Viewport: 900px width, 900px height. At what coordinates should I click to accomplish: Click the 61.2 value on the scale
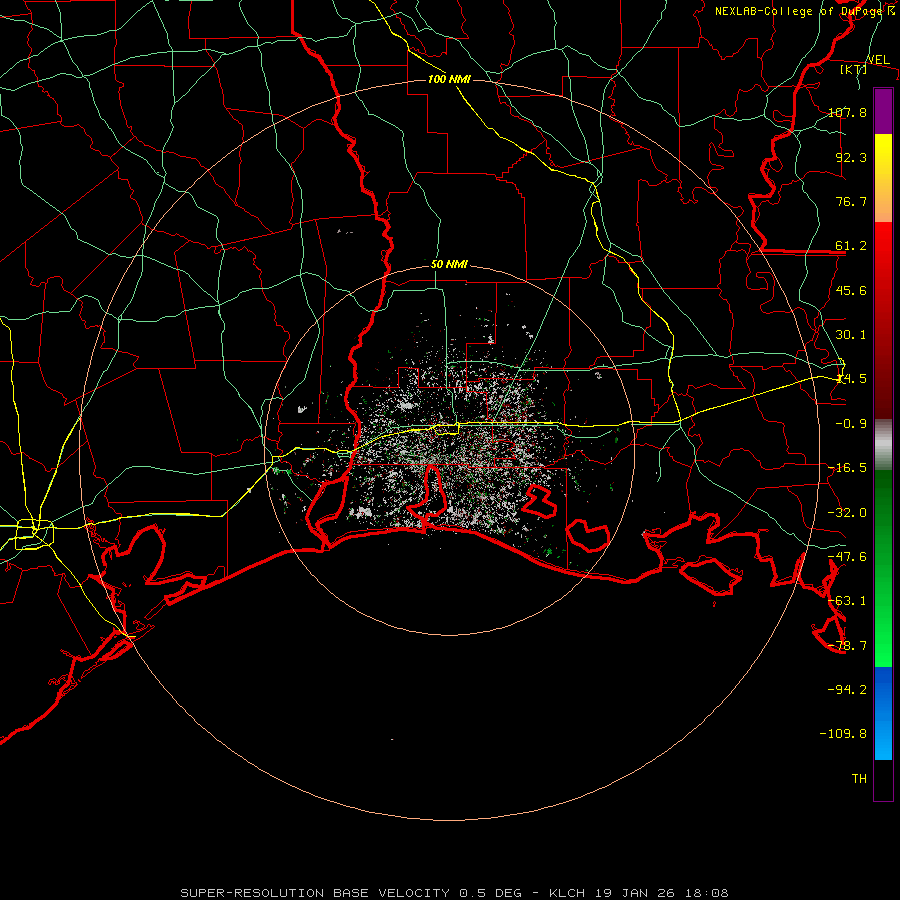click(x=851, y=246)
